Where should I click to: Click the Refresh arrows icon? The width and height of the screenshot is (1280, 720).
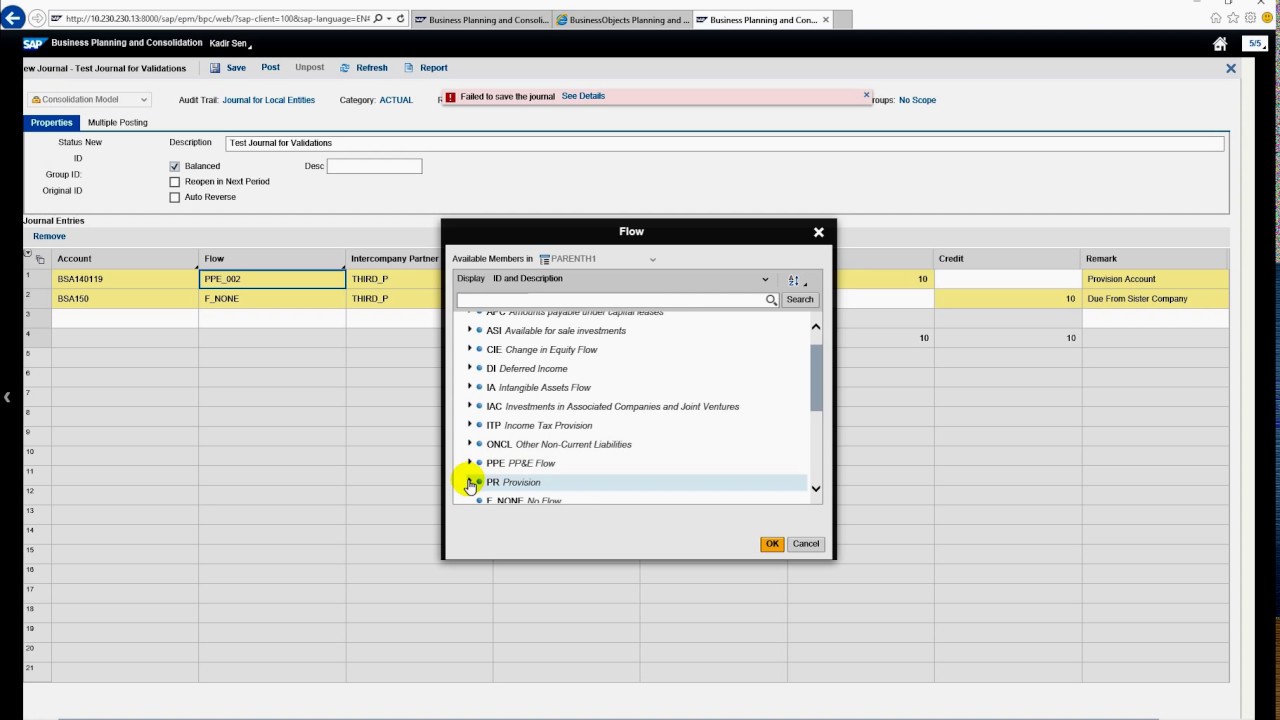click(x=345, y=68)
